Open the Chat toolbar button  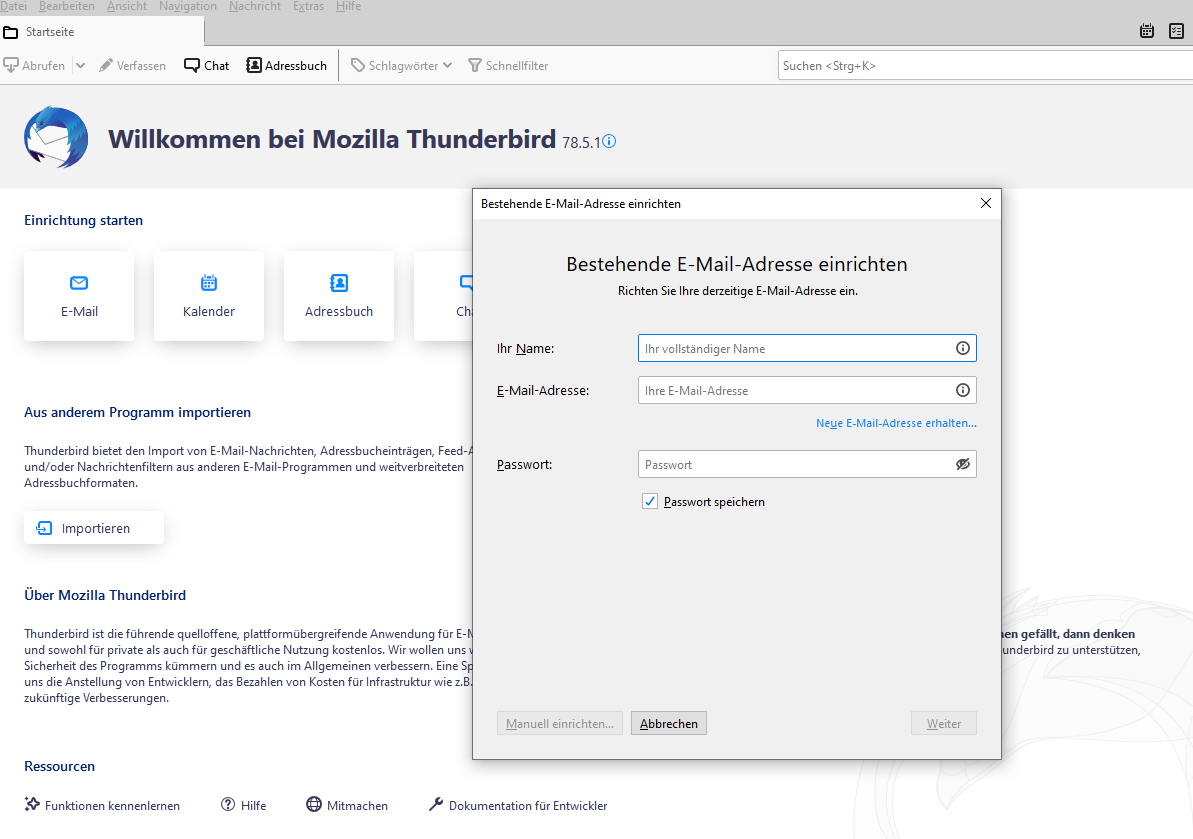pyautogui.click(x=206, y=65)
